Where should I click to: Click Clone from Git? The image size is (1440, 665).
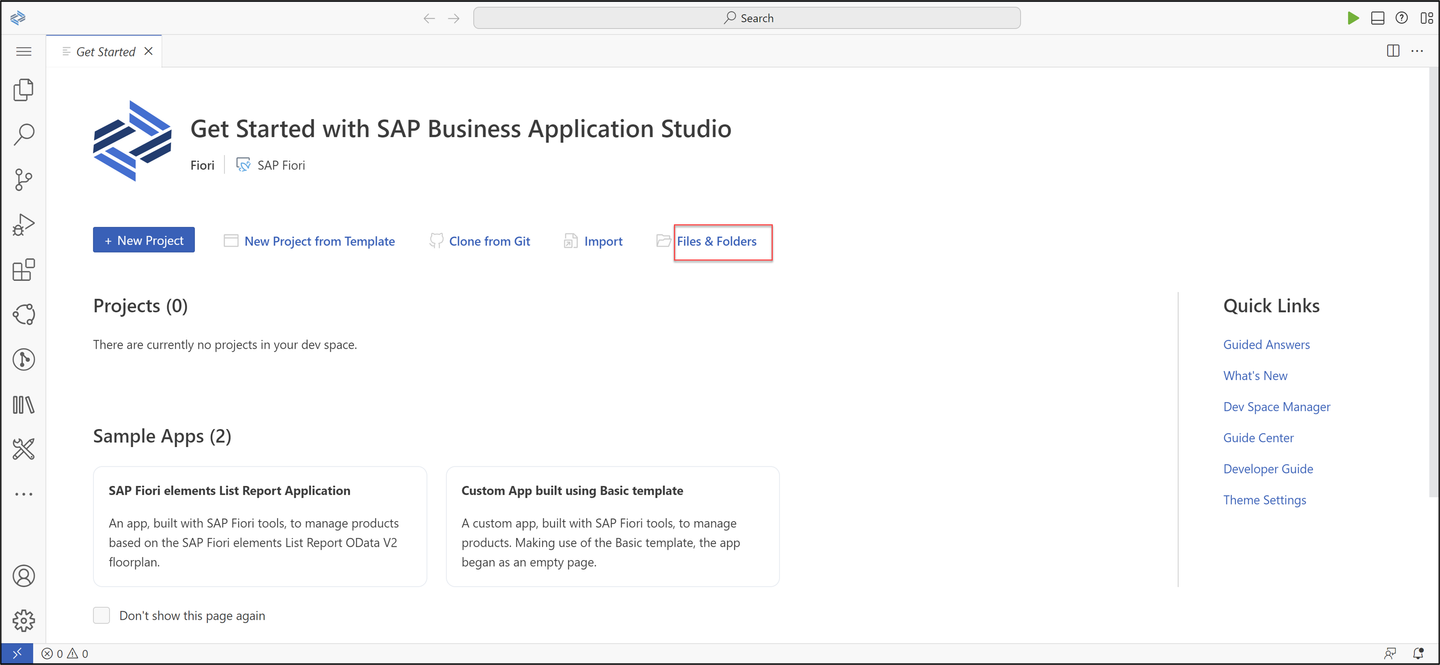coord(480,241)
